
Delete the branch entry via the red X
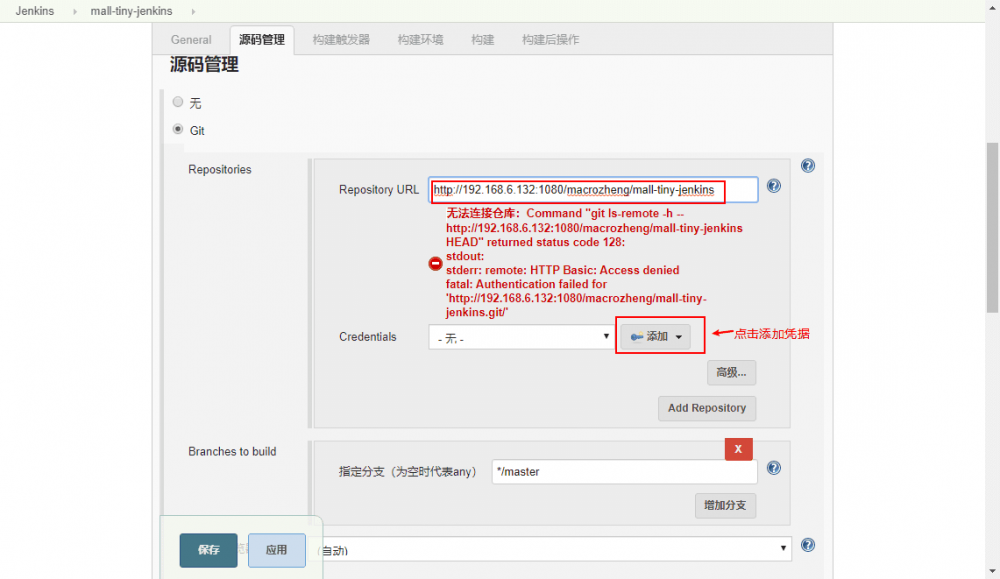738,449
